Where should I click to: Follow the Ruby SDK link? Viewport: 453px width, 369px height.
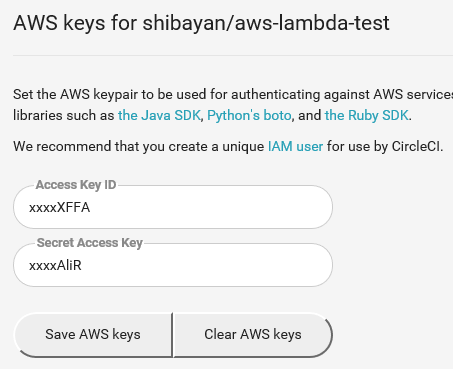point(367,116)
